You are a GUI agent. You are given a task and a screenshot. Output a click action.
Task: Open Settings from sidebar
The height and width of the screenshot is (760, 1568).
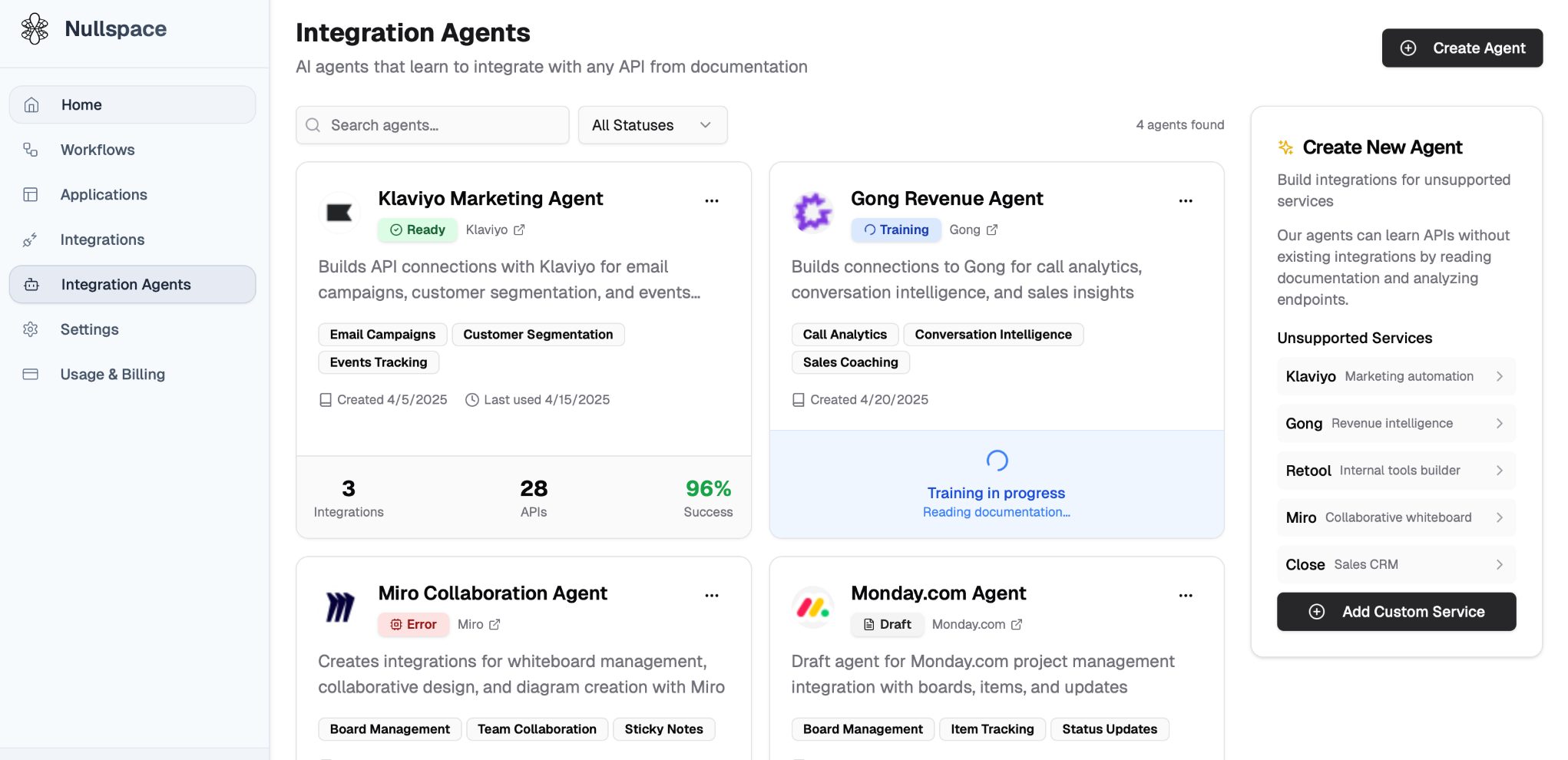[132, 329]
